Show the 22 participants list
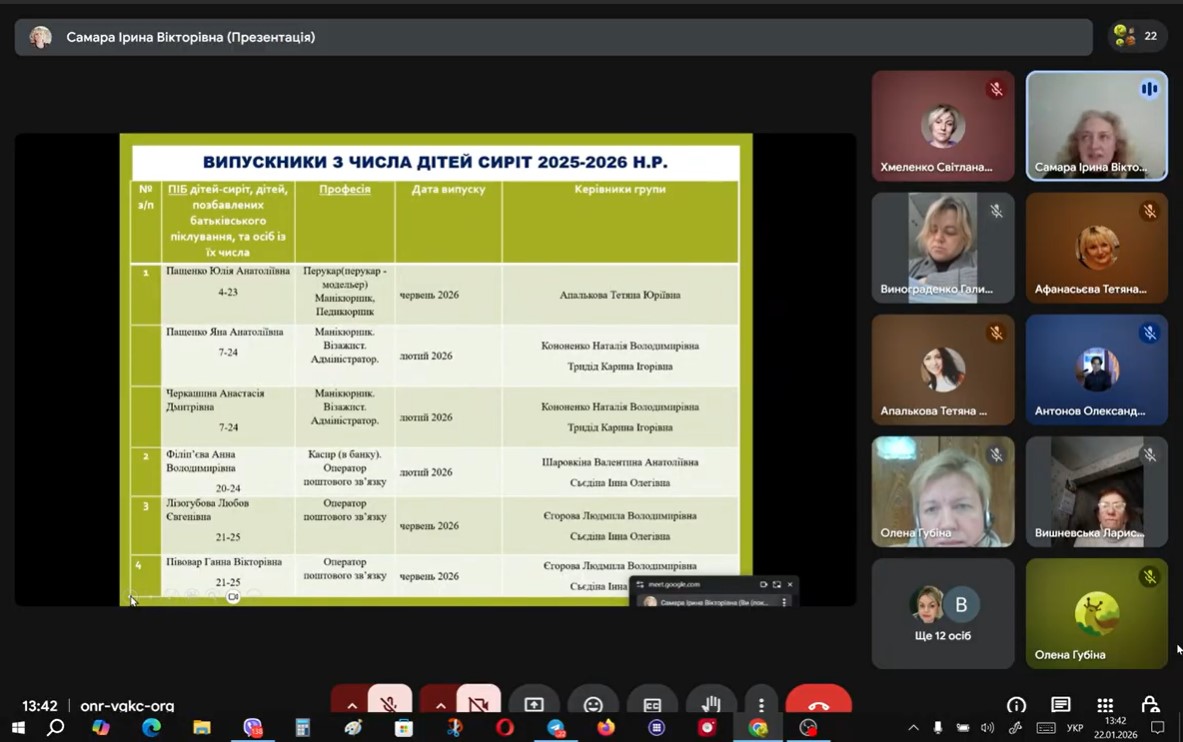This screenshot has height=742, width=1183. [x=1138, y=36]
